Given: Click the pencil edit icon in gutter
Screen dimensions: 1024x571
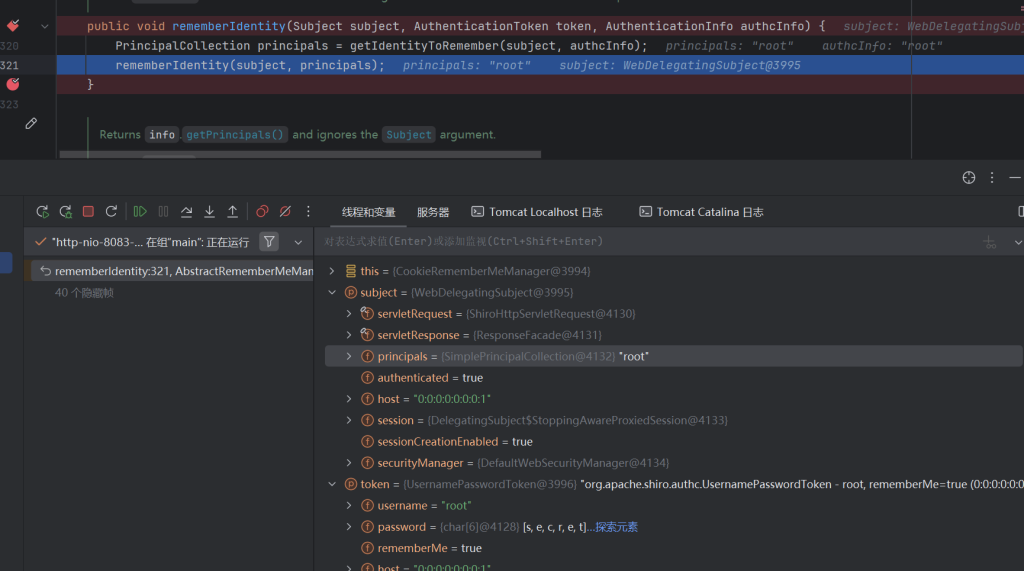Looking at the screenshot, I should 31,124.
